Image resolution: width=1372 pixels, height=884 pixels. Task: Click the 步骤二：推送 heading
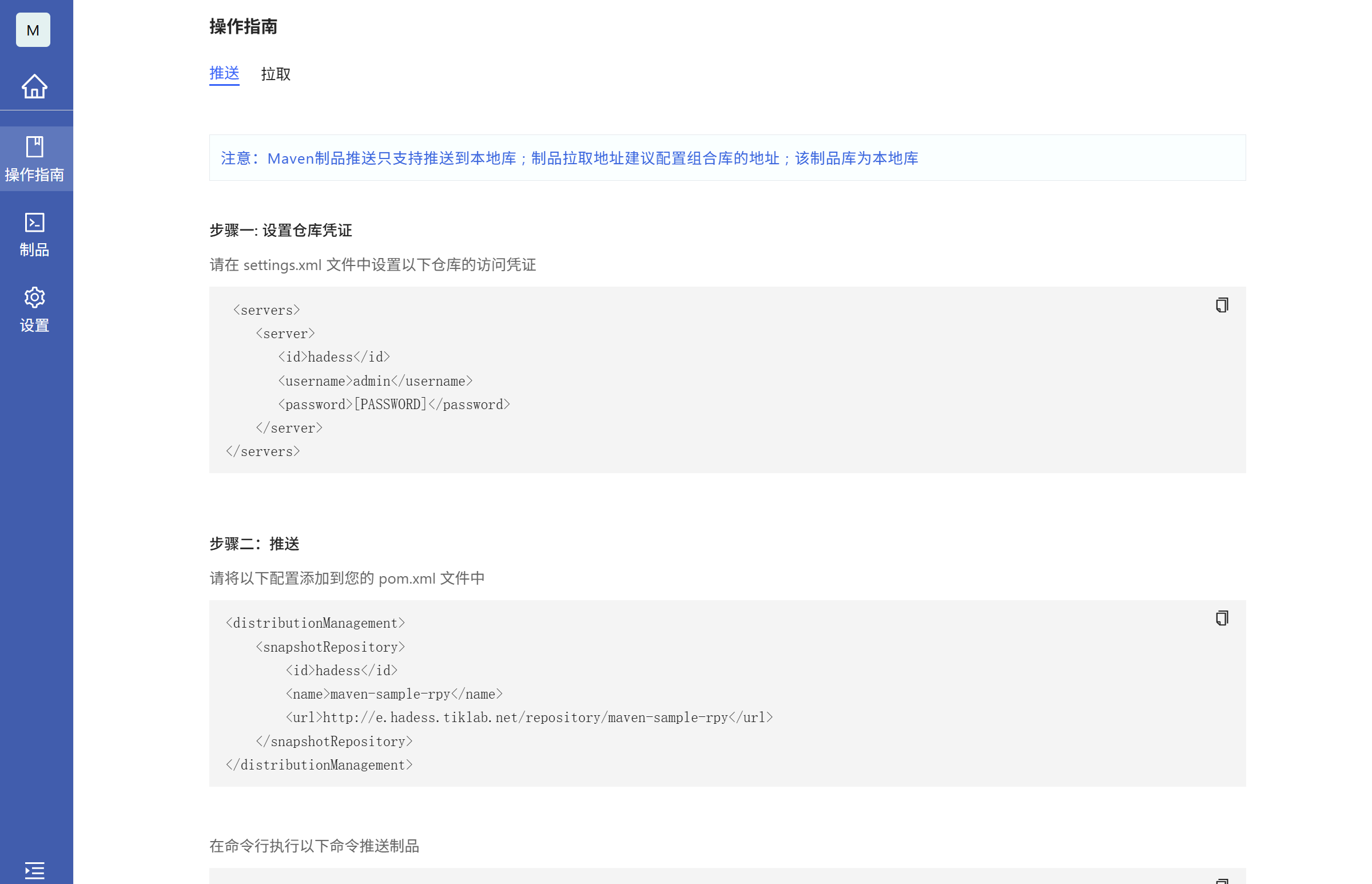click(x=254, y=544)
